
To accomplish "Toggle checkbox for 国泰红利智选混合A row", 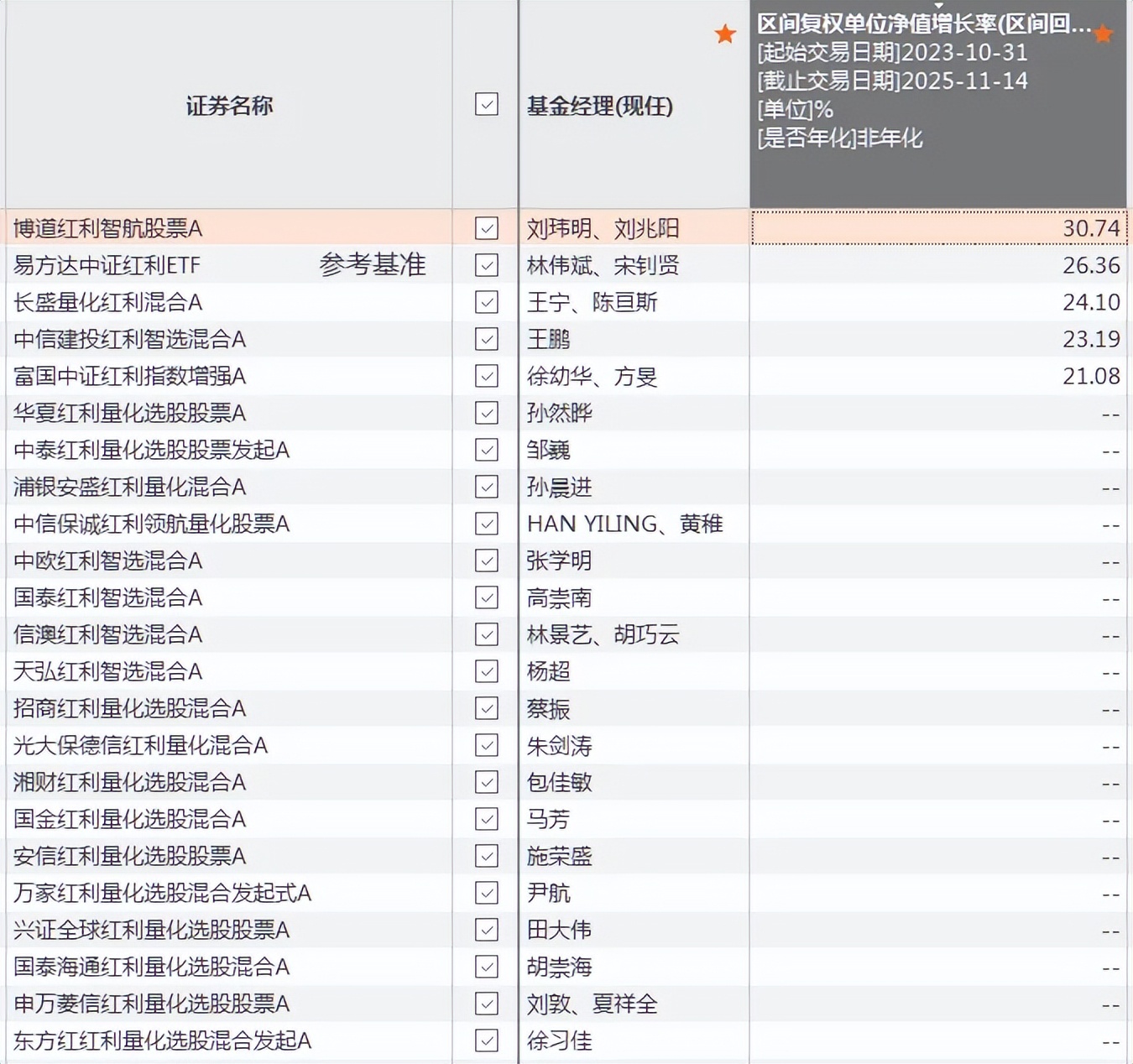I will (486, 597).
